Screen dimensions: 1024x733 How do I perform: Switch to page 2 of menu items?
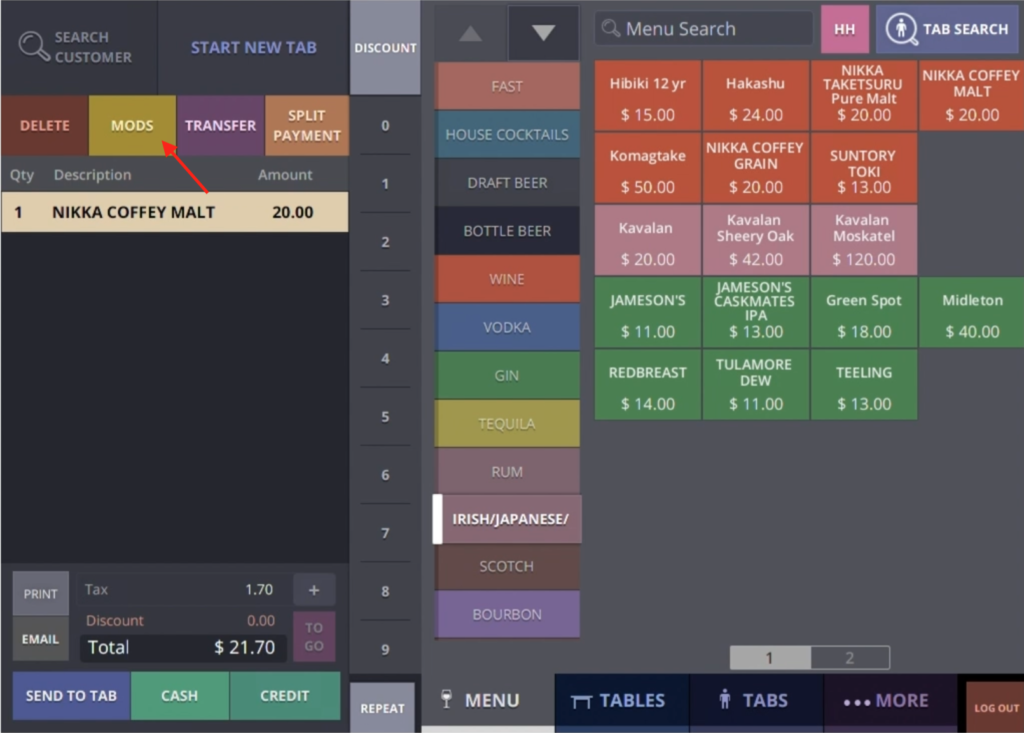(x=849, y=657)
